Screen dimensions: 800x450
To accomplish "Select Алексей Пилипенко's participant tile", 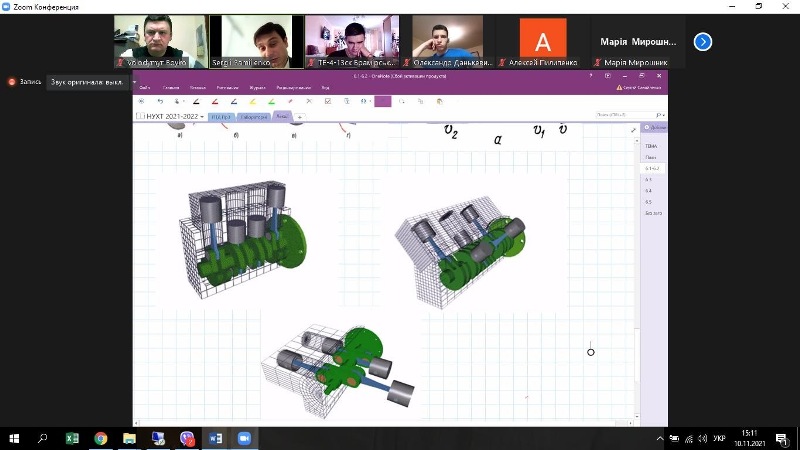I will [x=543, y=42].
